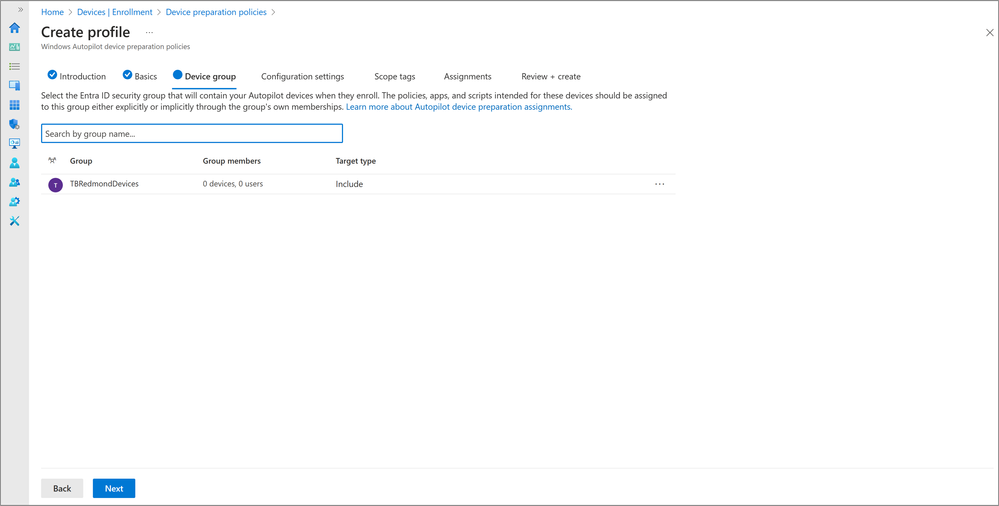Open Endpoint security shield icon

tap(15, 124)
